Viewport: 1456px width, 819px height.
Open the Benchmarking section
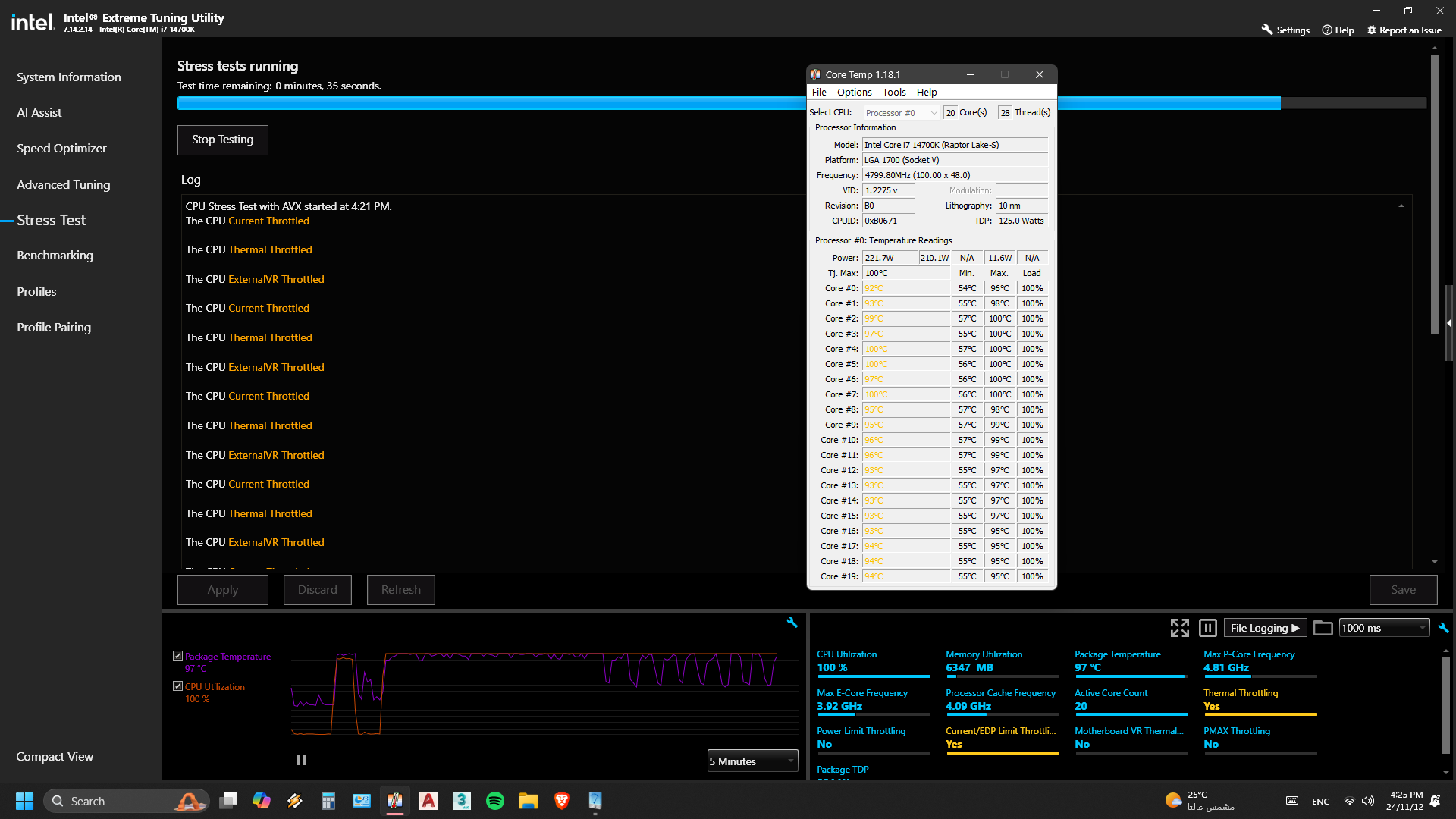(55, 255)
